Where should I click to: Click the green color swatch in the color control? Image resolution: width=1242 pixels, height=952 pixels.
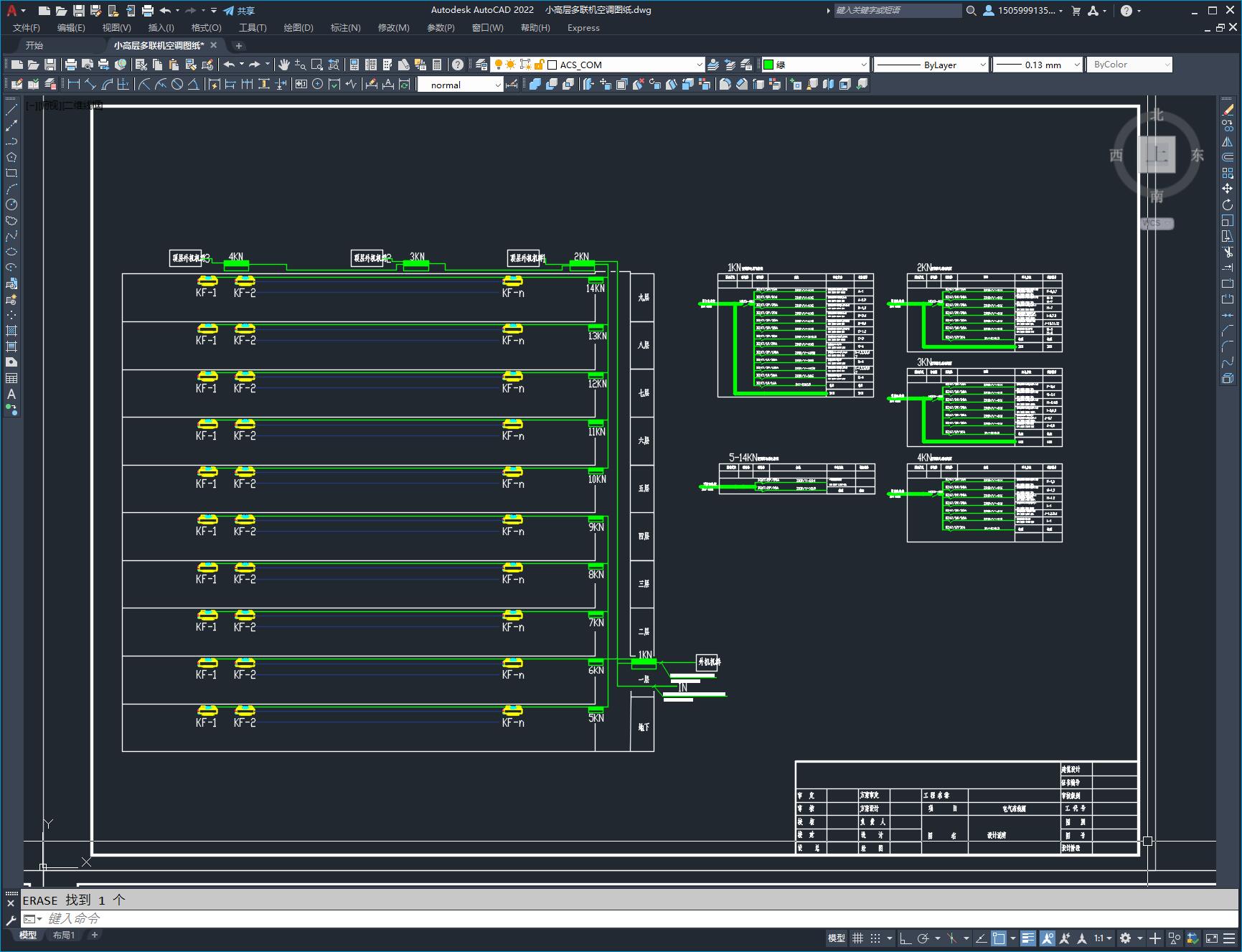pyautogui.click(x=768, y=65)
